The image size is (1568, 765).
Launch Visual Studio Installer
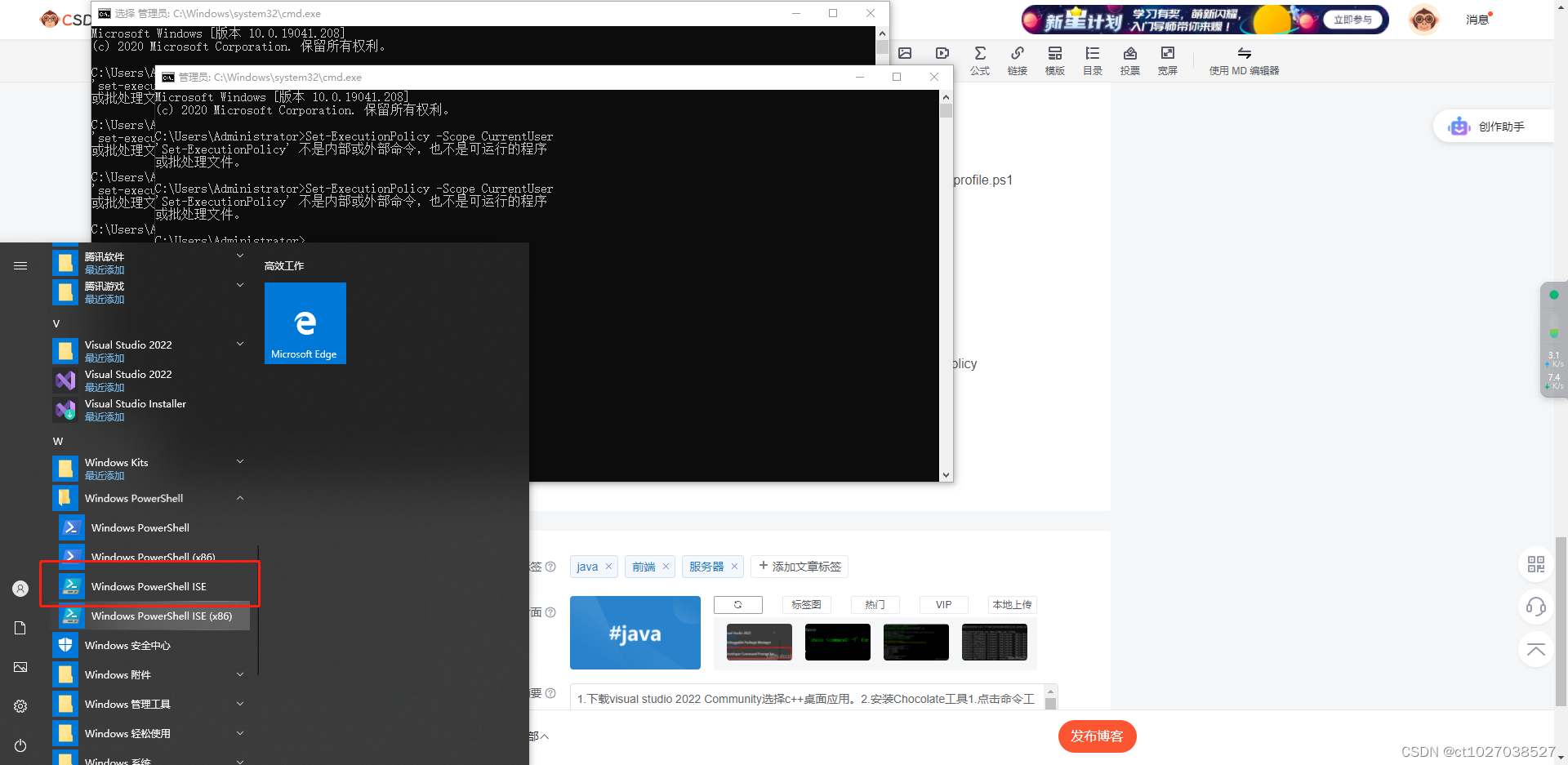(x=151, y=410)
